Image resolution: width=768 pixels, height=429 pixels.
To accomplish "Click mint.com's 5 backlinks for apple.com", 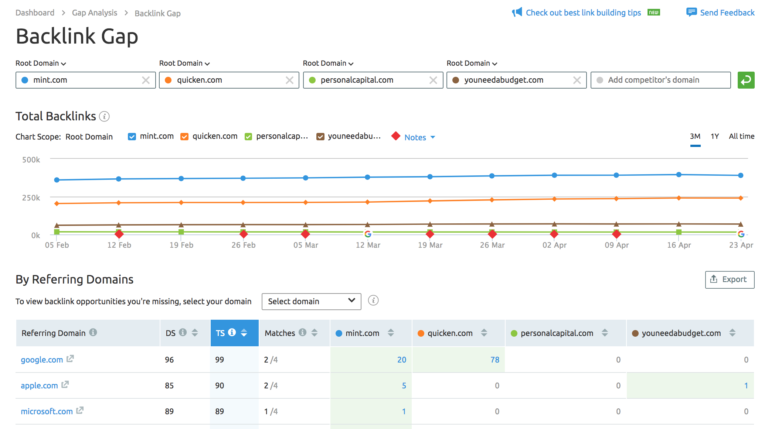I will coord(404,385).
